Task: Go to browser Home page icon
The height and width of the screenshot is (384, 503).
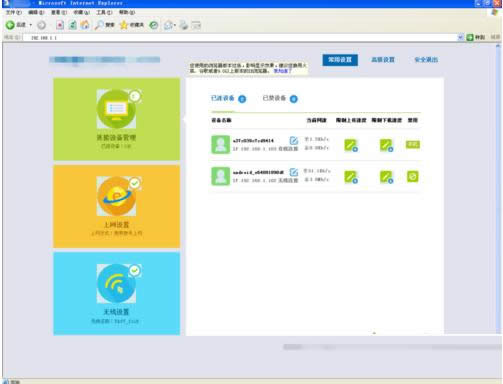Action: tap(85, 25)
